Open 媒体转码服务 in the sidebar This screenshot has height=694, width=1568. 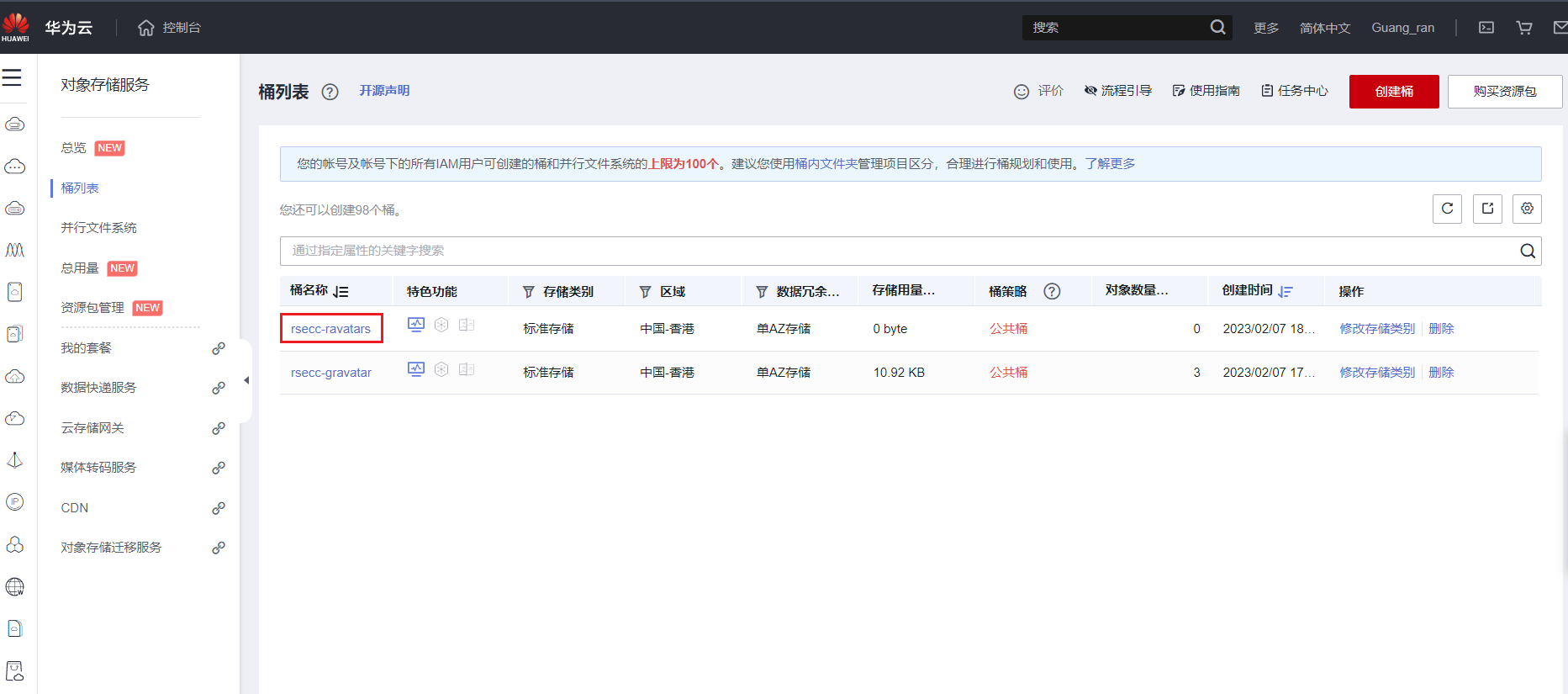[x=98, y=468]
